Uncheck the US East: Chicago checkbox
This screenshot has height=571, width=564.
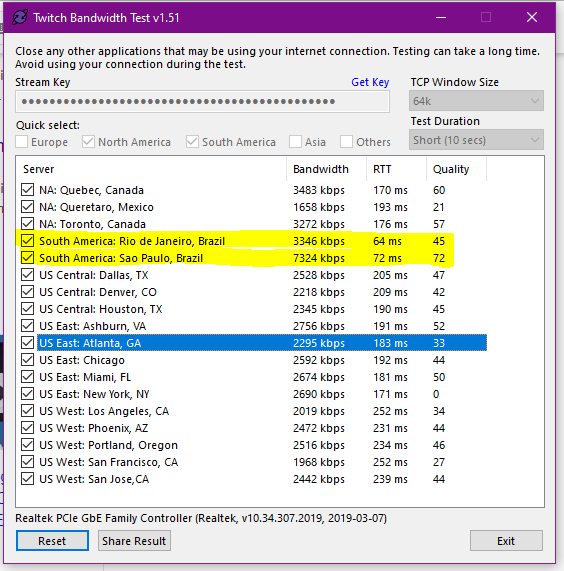click(27, 360)
